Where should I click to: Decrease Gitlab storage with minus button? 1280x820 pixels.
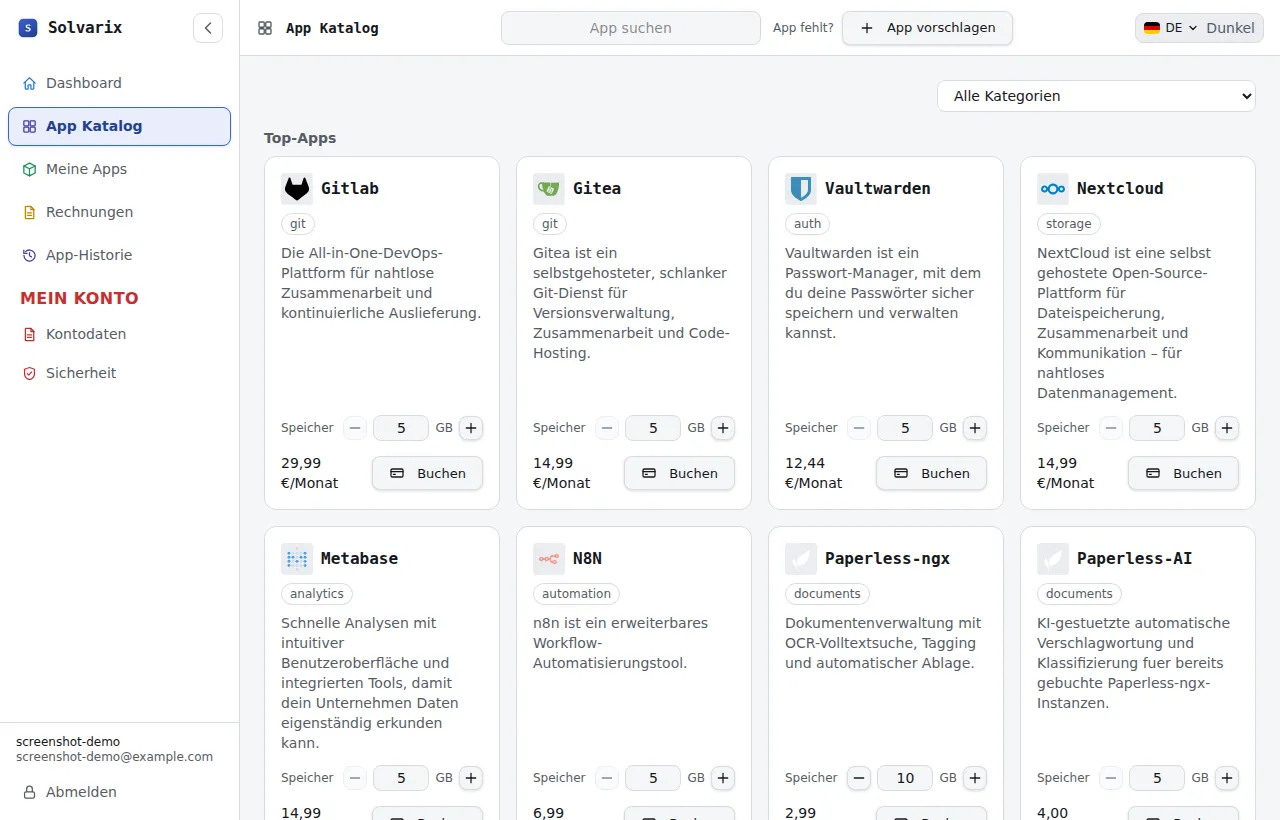click(355, 428)
